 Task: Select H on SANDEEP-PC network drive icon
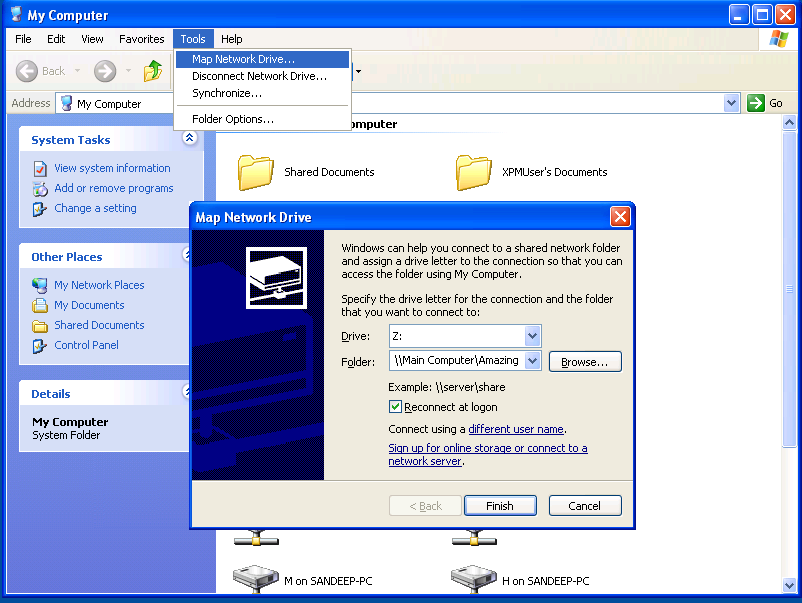tap(474, 578)
